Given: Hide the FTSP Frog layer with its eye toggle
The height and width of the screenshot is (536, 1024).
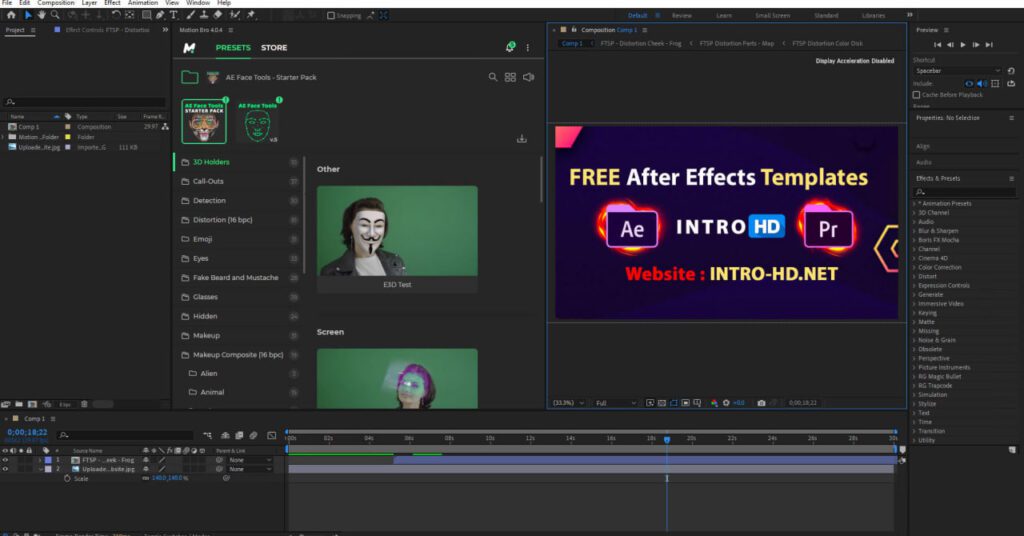Looking at the screenshot, I should pyautogui.click(x=5, y=460).
